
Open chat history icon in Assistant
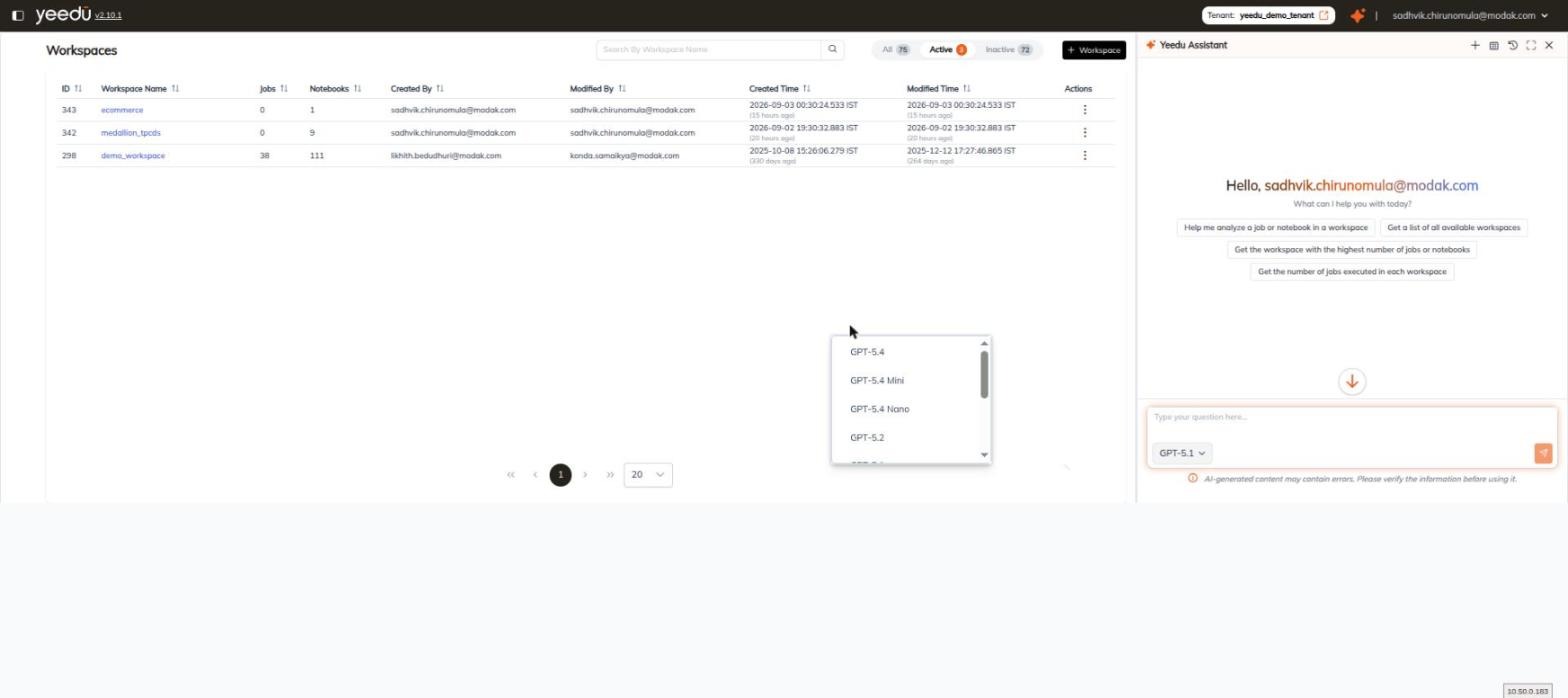(1513, 45)
